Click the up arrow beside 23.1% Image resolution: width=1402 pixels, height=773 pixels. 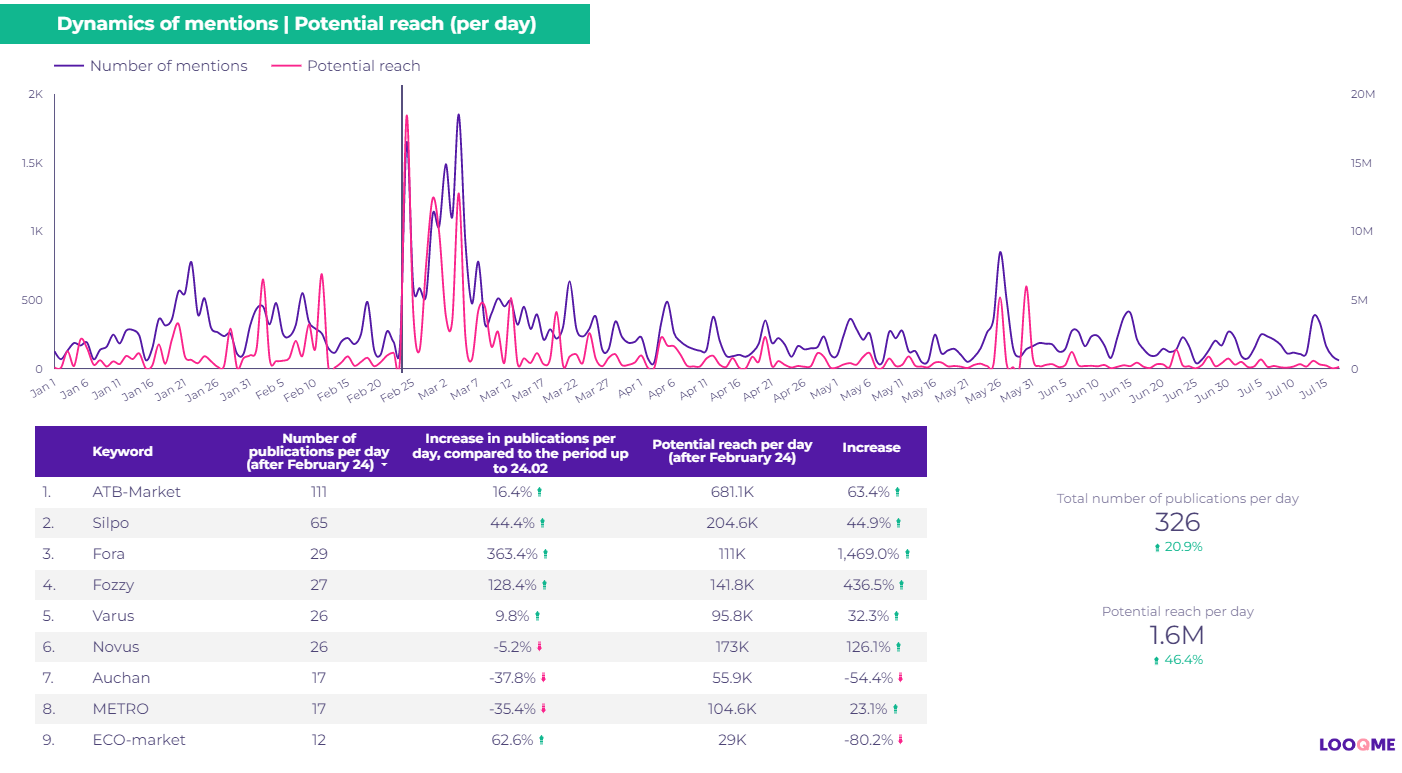(895, 709)
